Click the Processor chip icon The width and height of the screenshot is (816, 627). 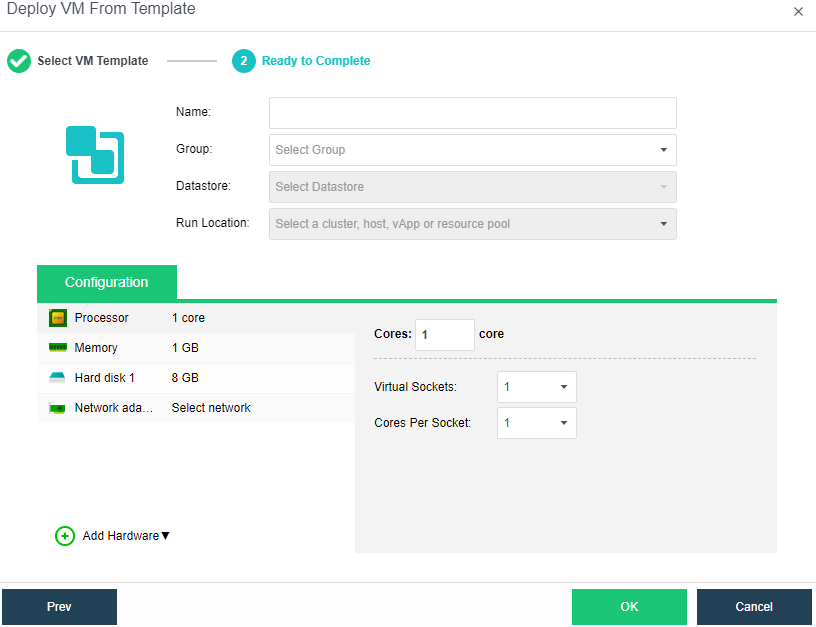[58, 318]
